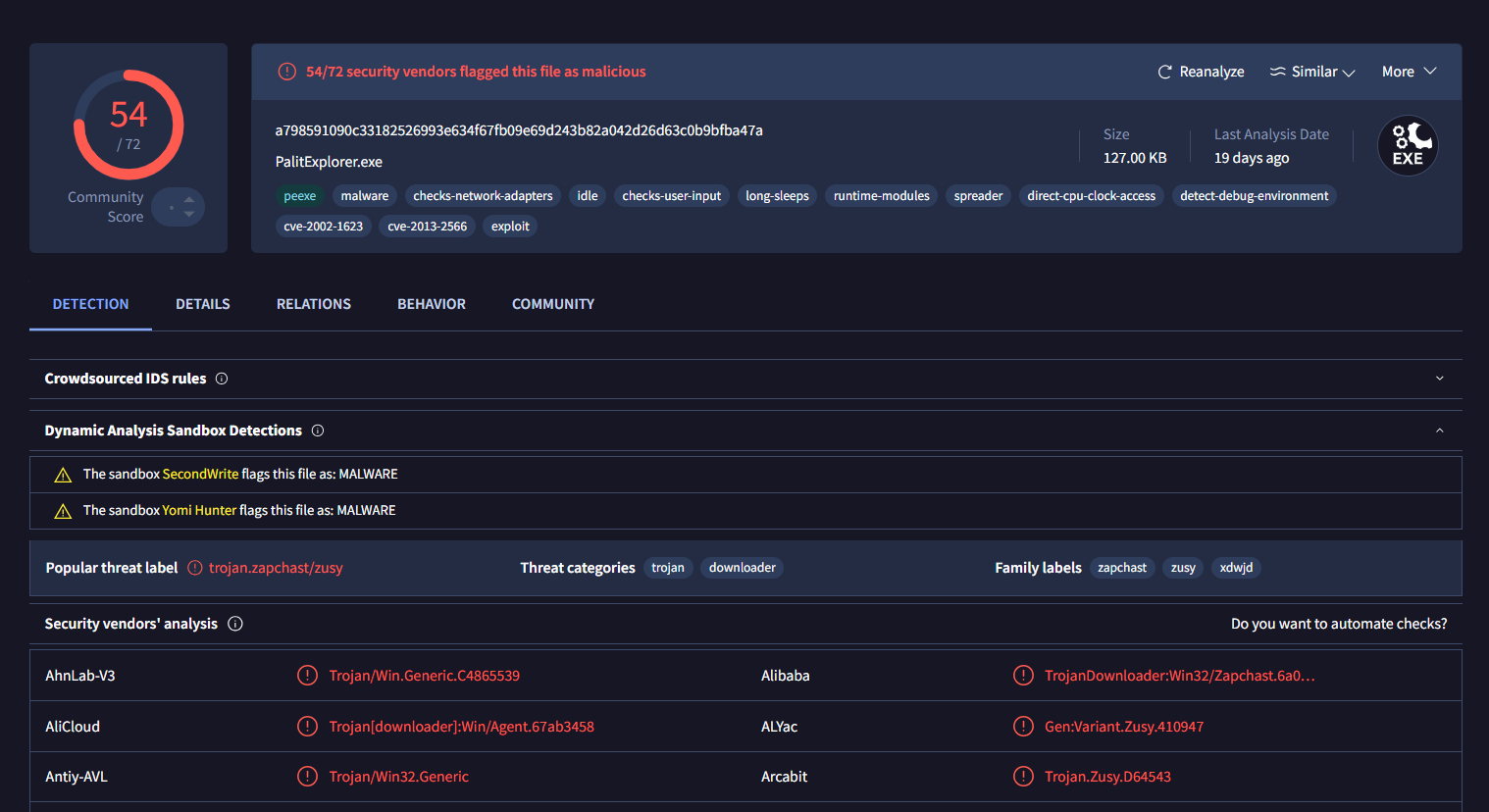Select the cve-2013-2566 tag
This screenshot has height=812, width=1489.
click(427, 227)
